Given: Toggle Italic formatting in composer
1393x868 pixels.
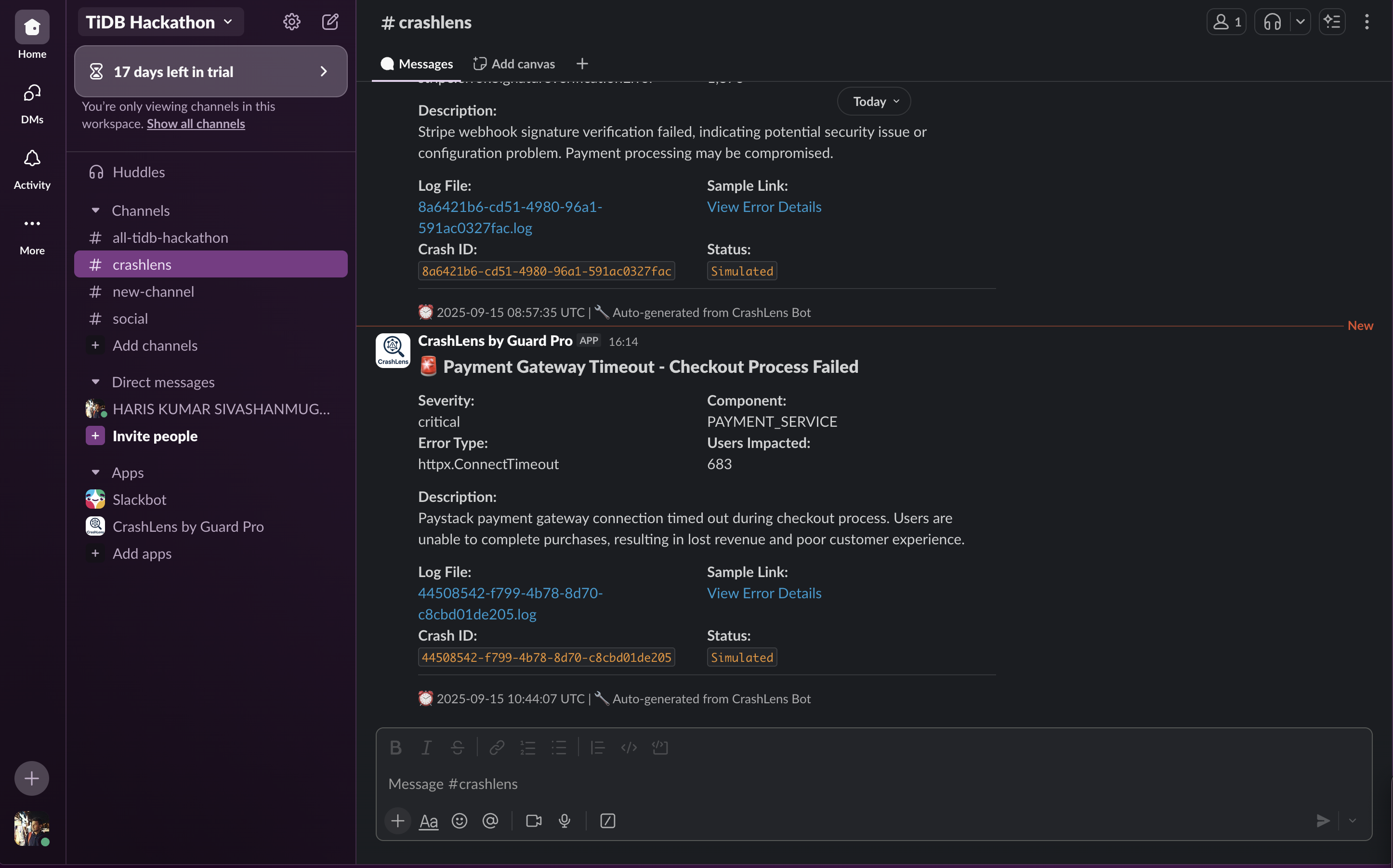Looking at the screenshot, I should pos(426,748).
